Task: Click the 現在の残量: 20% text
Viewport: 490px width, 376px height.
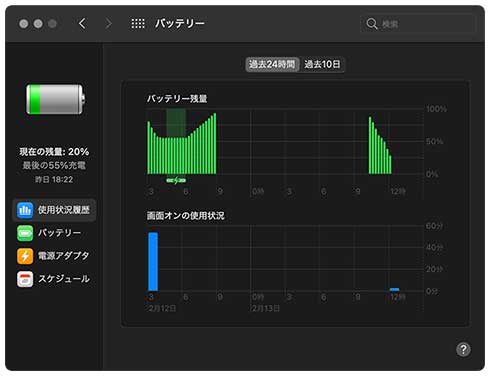Action: pos(54,152)
